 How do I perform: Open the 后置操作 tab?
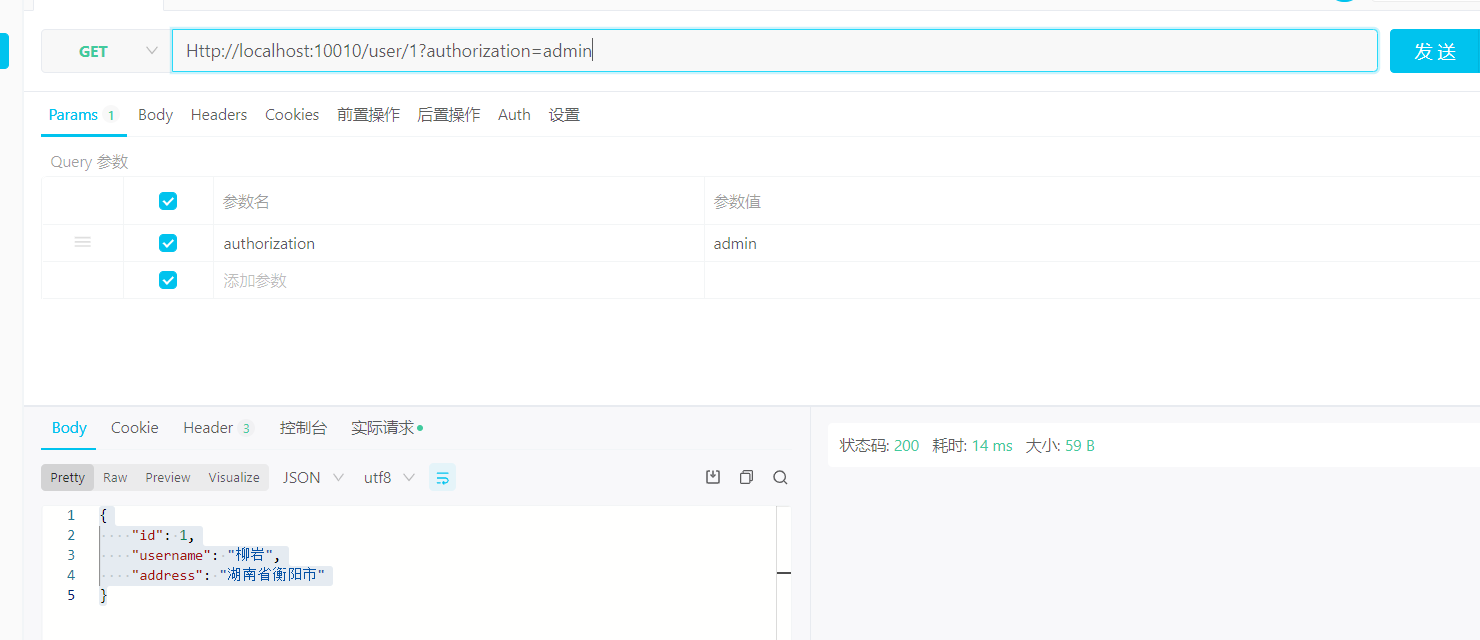coord(449,115)
